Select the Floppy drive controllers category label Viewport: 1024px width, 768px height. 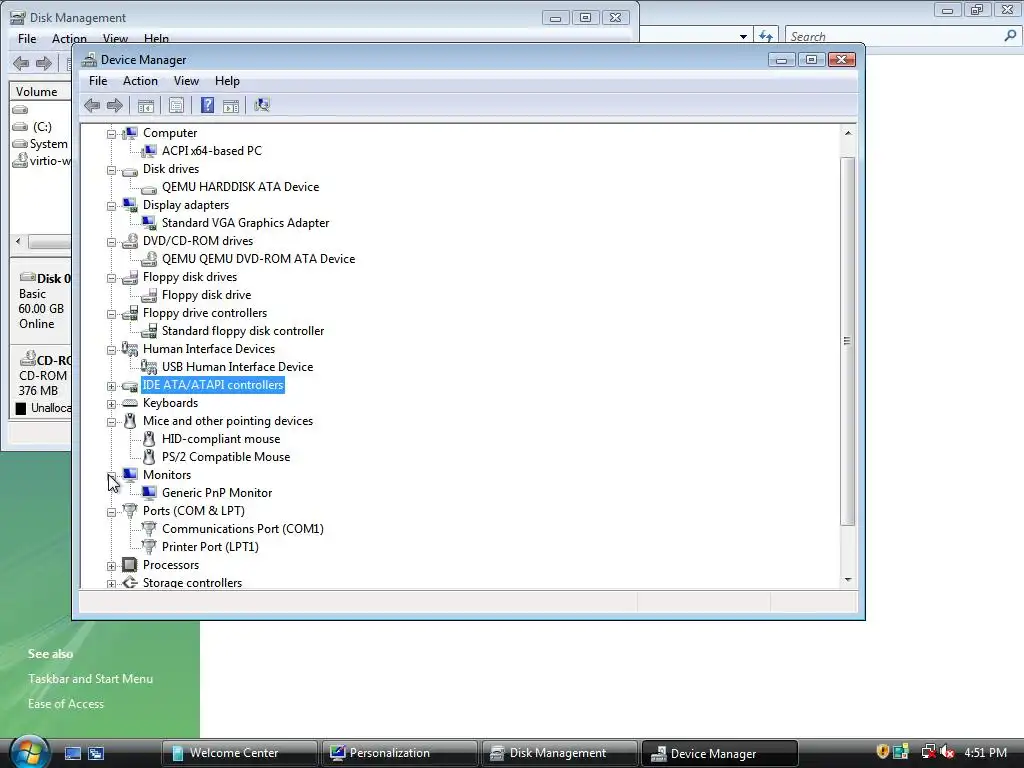(x=205, y=313)
